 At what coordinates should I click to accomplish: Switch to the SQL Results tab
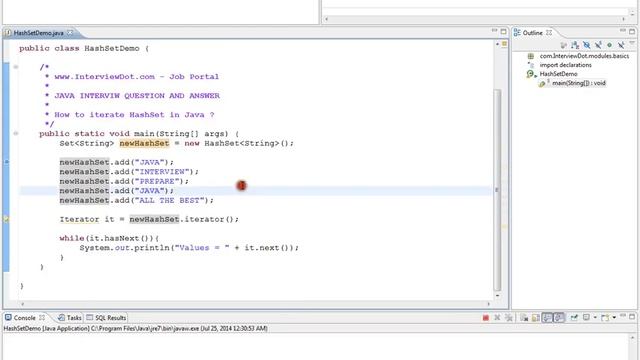(x=107, y=318)
